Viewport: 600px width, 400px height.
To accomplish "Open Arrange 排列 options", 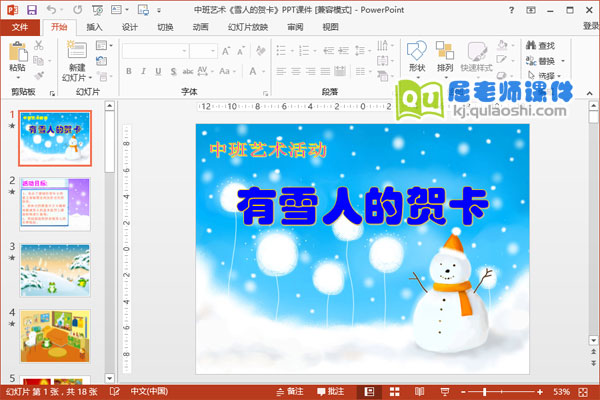I will (x=445, y=57).
